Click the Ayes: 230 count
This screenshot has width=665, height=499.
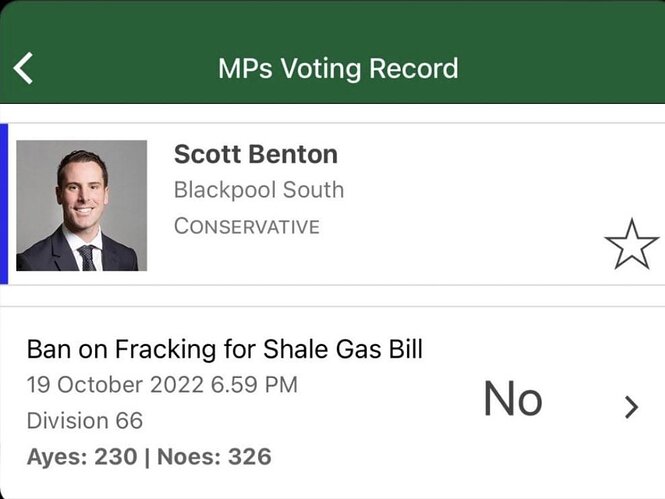pos(82,457)
